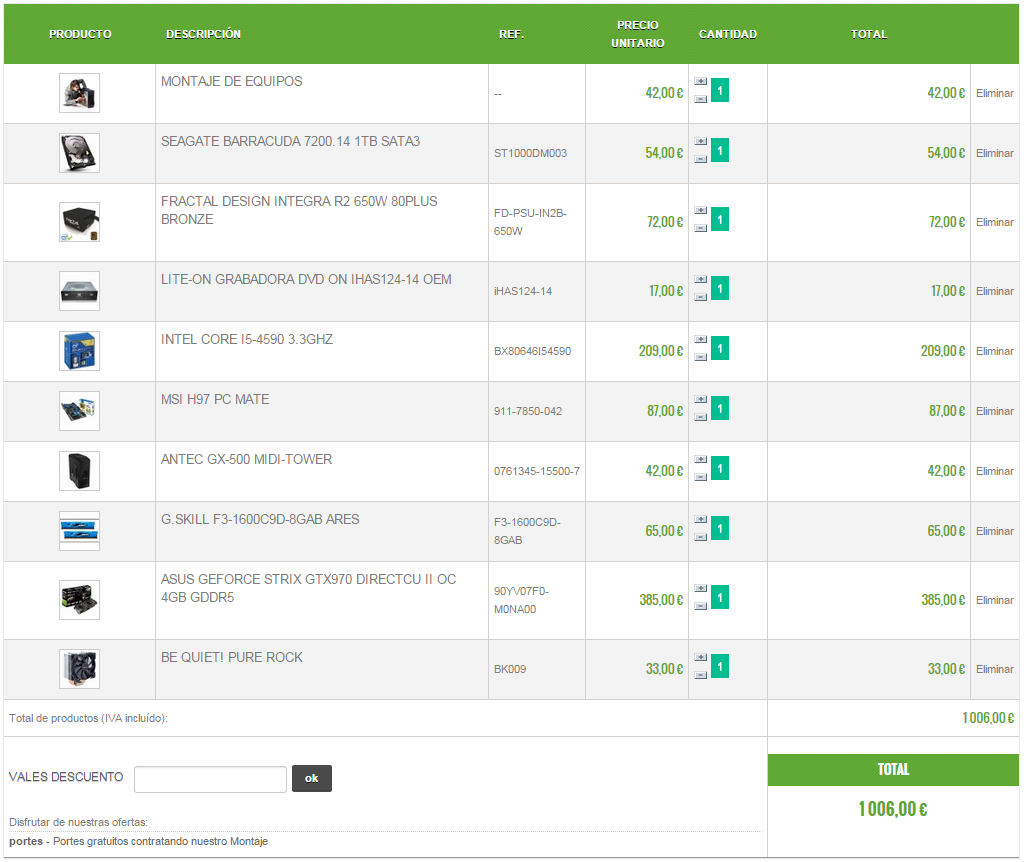Select reference ST1000DM003 text
This screenshot has height=862, width=1024.
530,153
